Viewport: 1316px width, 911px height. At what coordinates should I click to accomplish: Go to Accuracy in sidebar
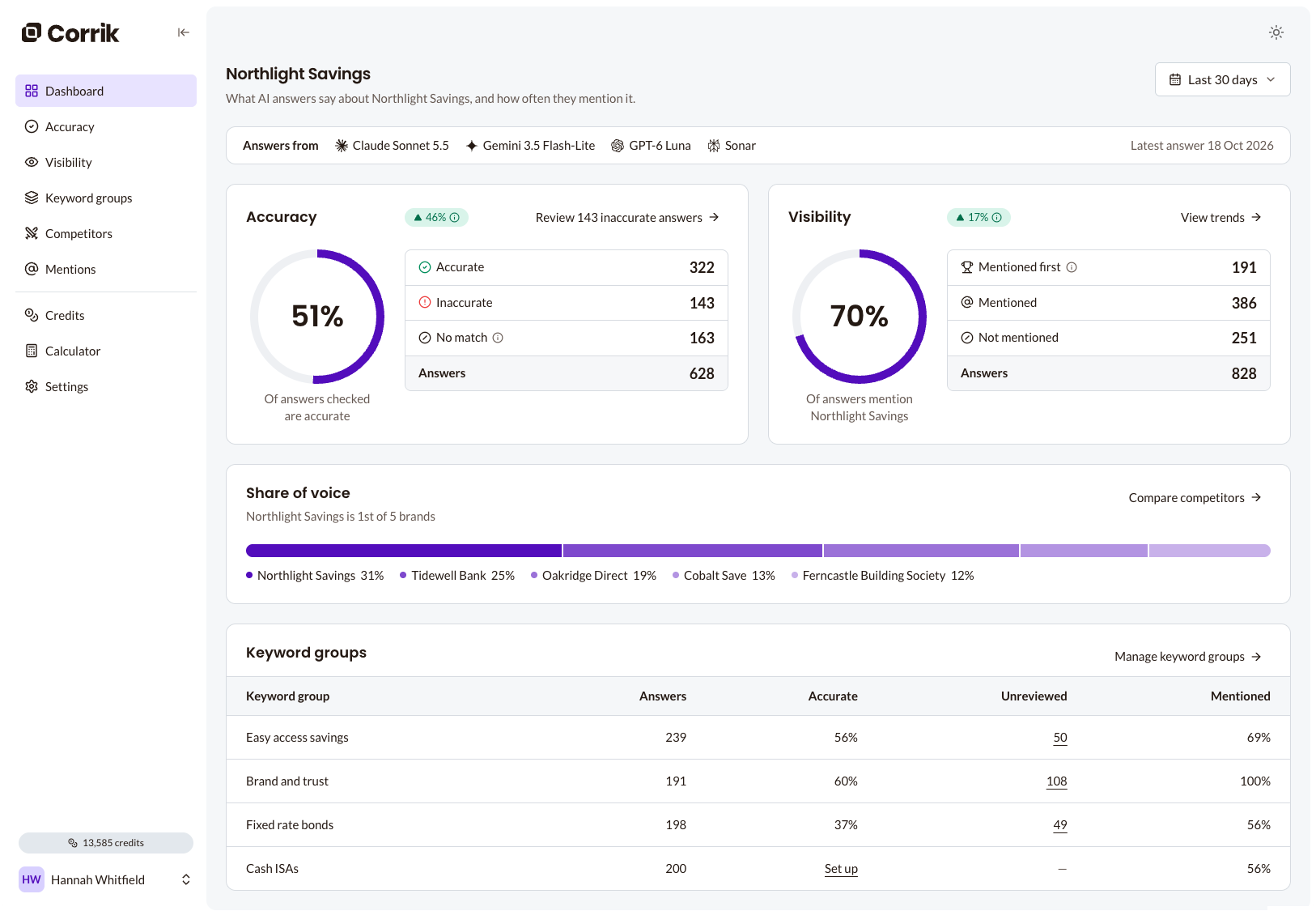tap(106, 126)
